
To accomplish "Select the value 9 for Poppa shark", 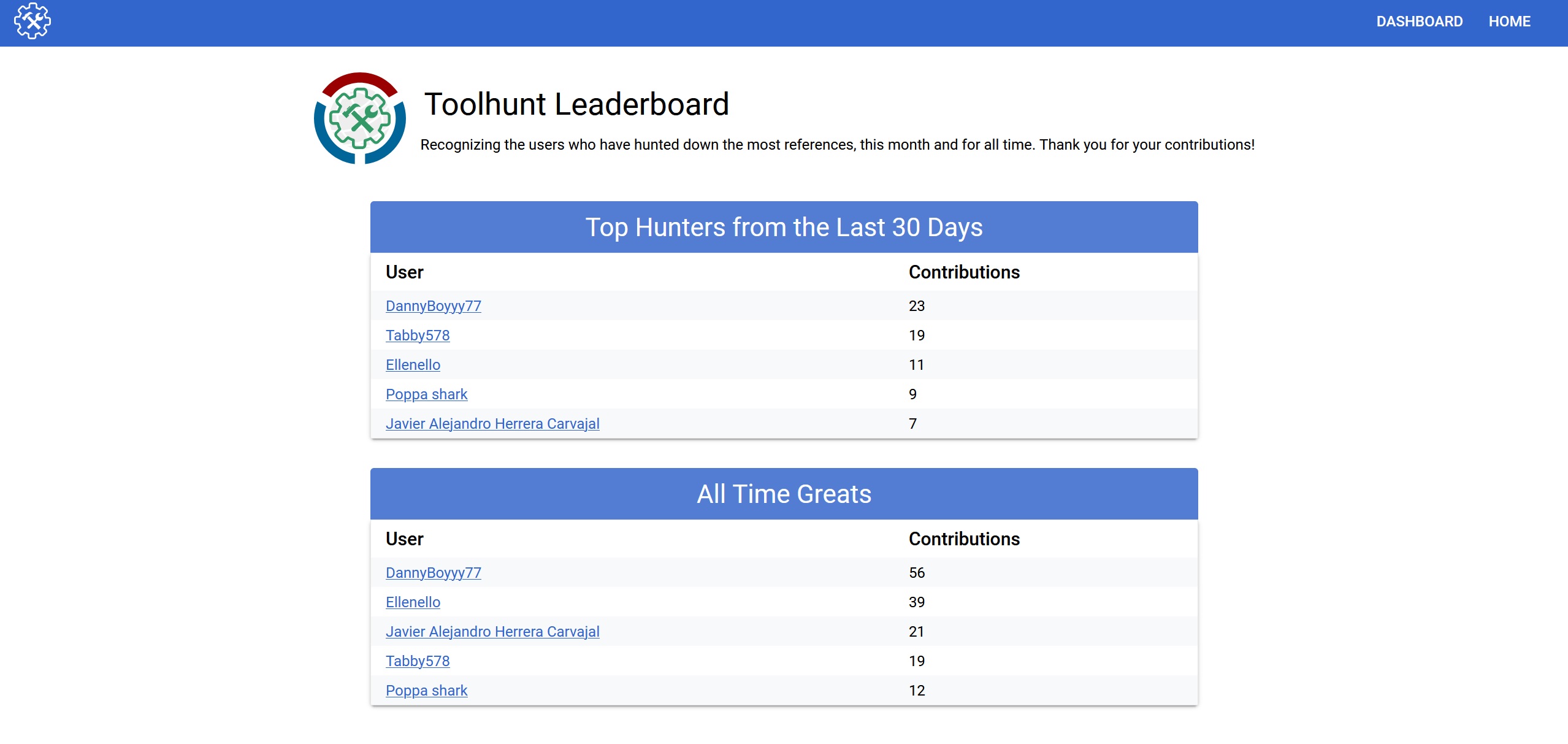I will (x=912, y=394).
